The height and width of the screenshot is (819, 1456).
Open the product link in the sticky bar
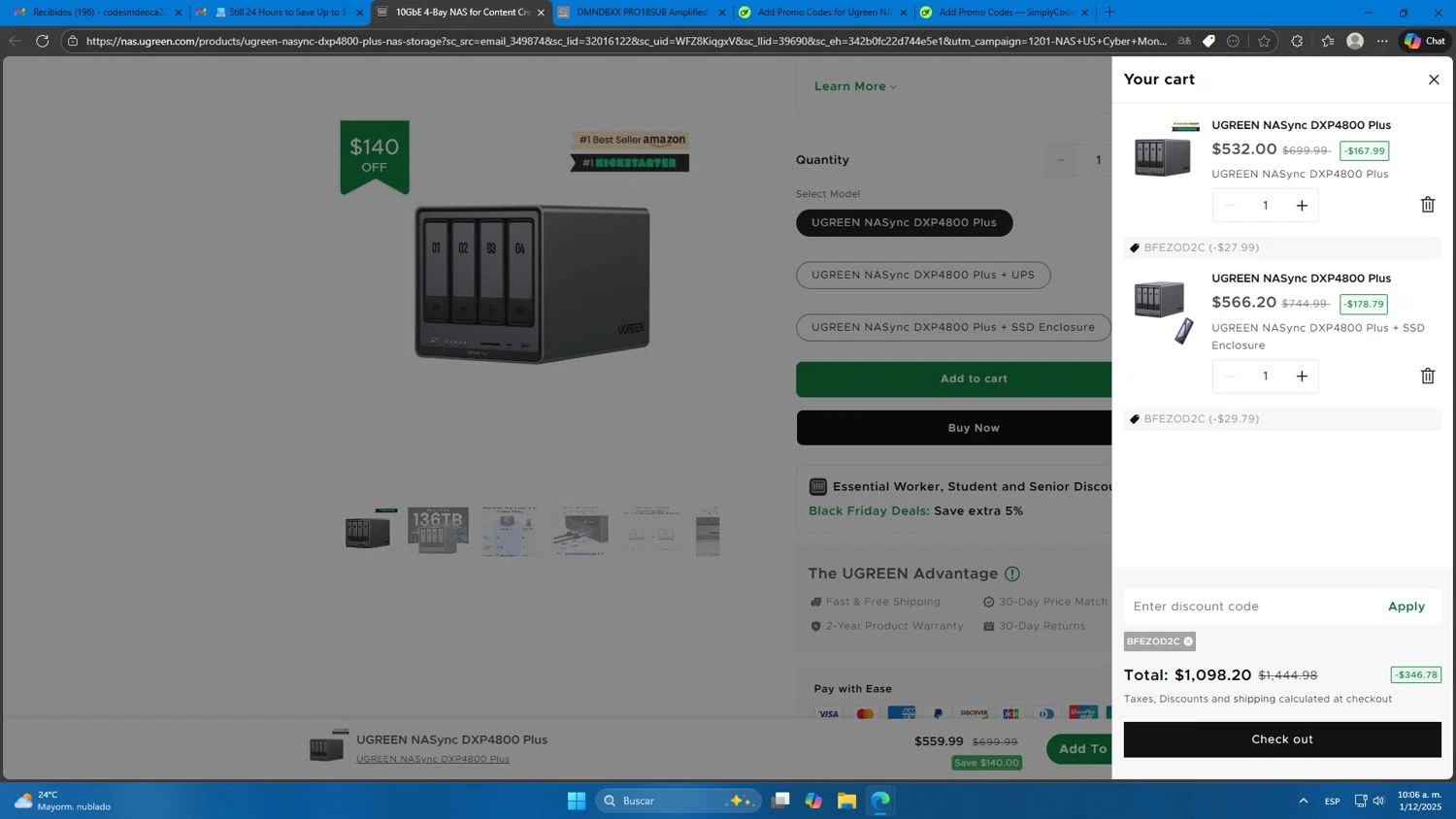(433, 759)
